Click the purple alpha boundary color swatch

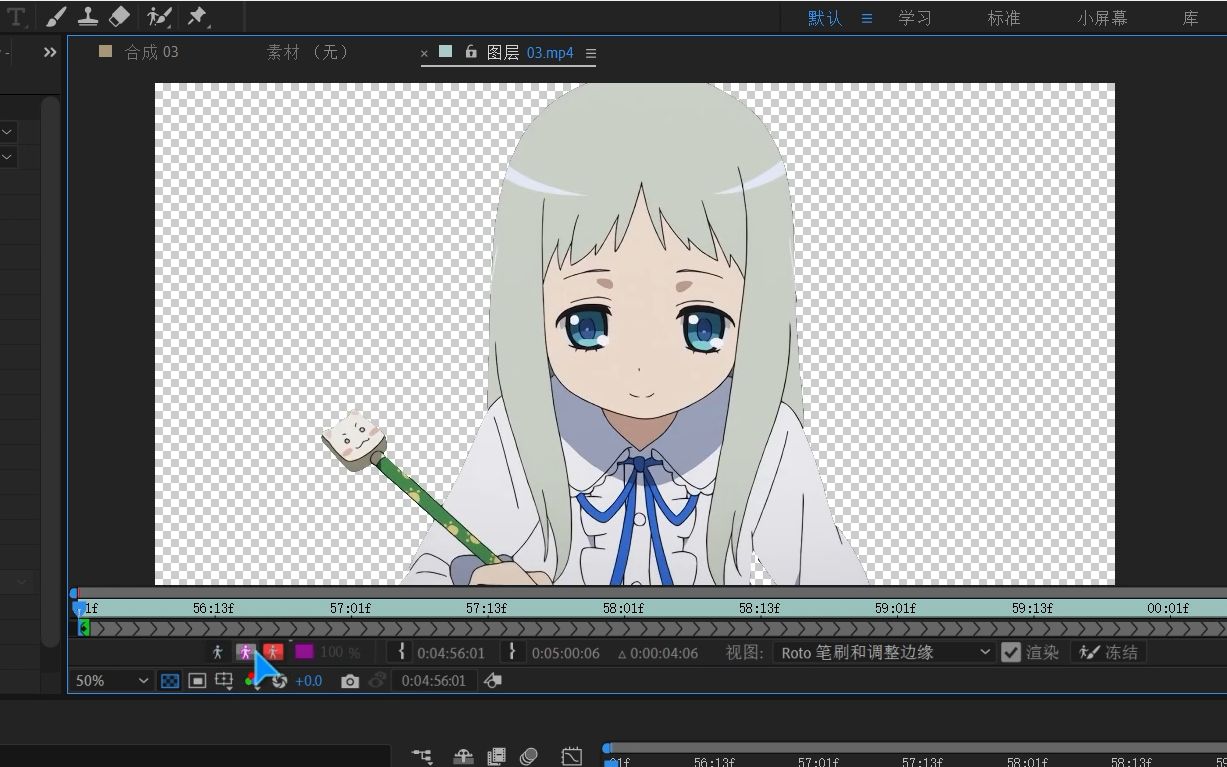(305, 652)
